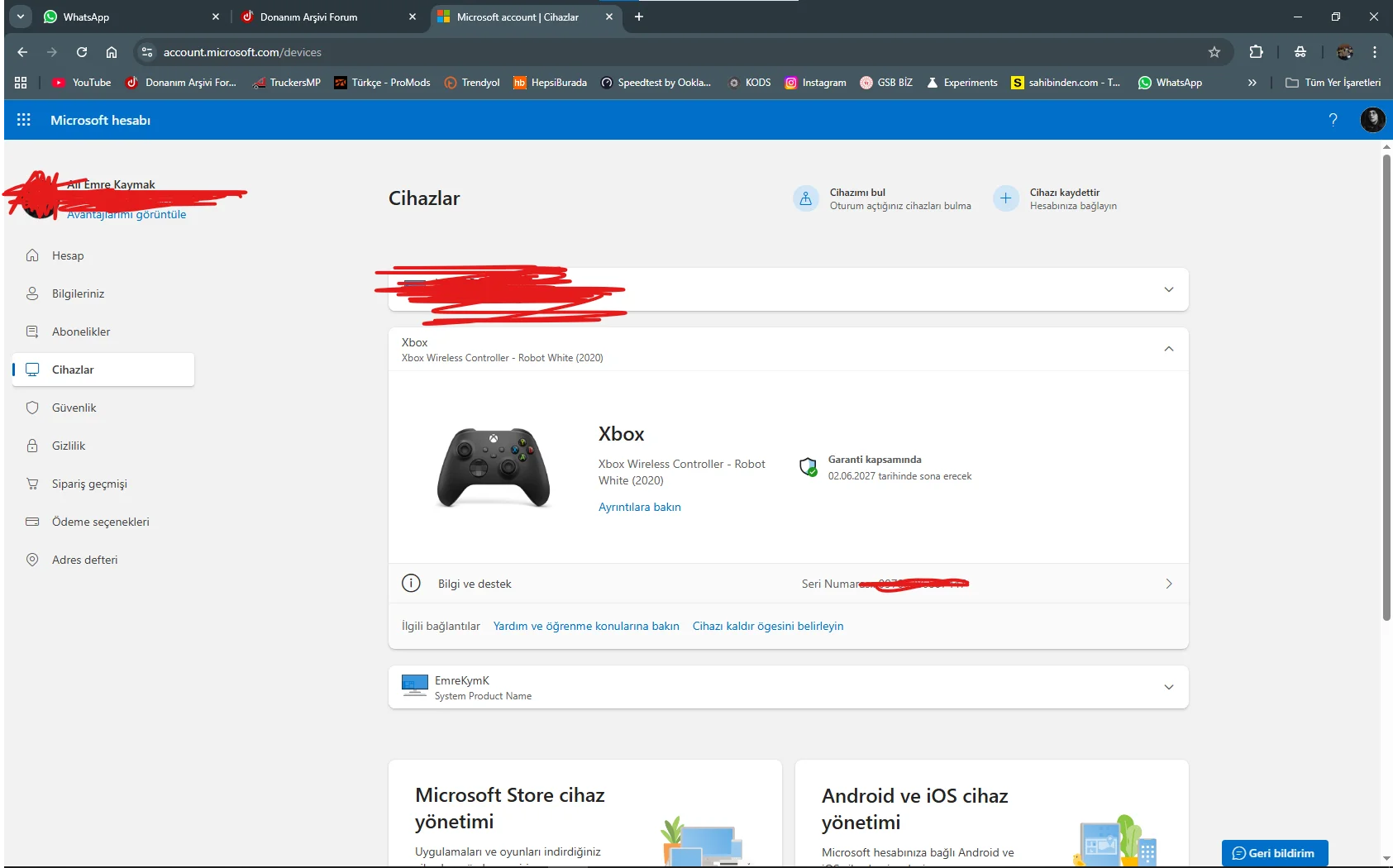The height and width of the screenshot is (868, 1393).
Task: Open the Chrome three-dot menu
Action: tap(1375, 52)
